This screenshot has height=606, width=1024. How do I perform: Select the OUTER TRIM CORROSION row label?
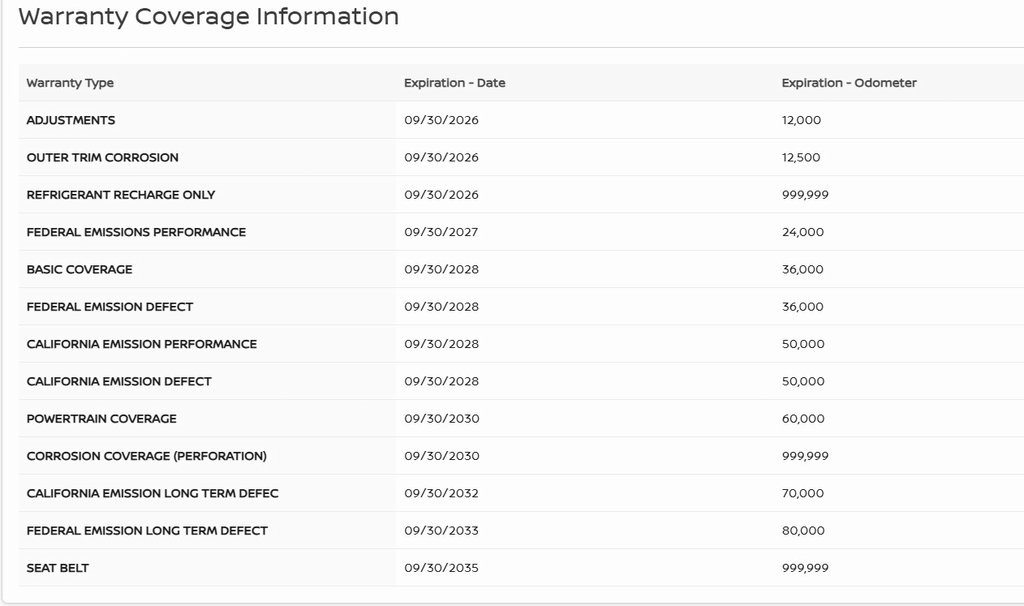[x=102, y=157]
